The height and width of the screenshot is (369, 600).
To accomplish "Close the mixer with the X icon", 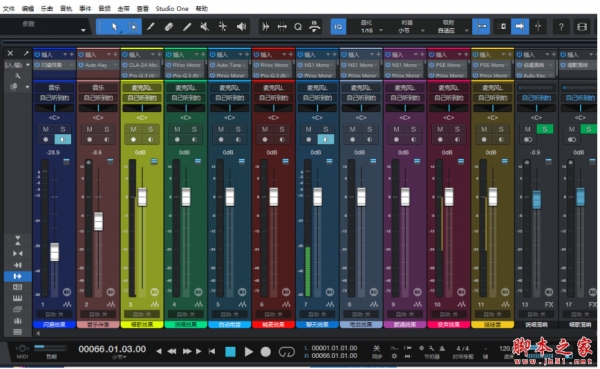I will (x=10, y=53).
